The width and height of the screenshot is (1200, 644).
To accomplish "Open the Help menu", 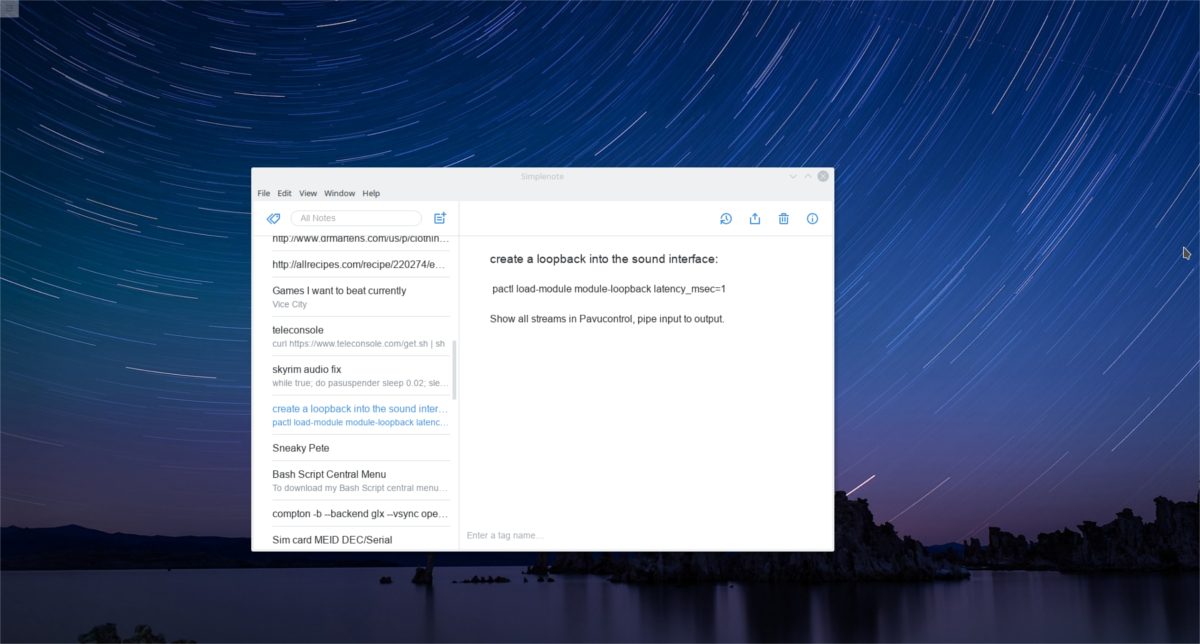I will [371, 193].
